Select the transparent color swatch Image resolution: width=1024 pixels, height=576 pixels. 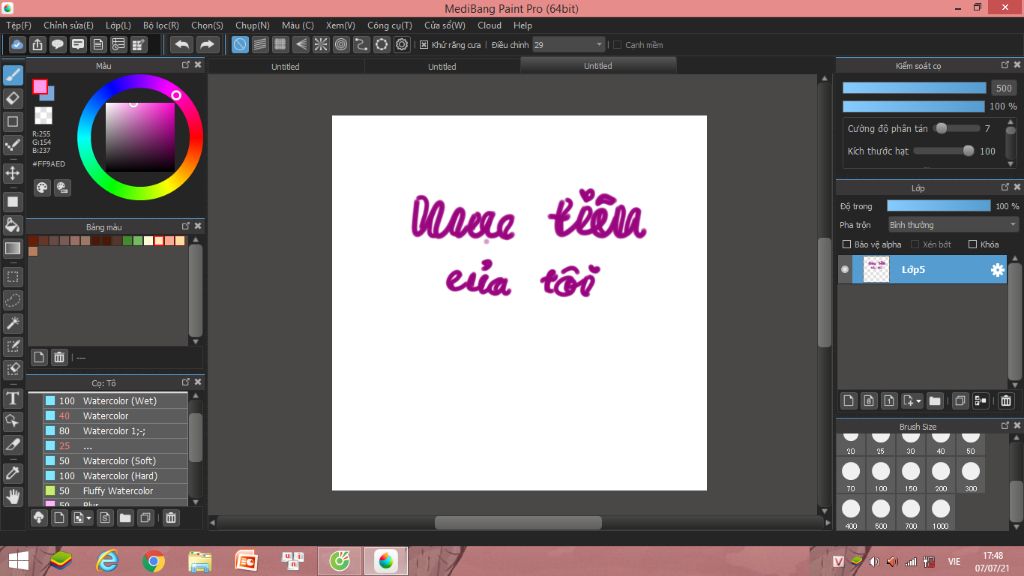coord(43,116)
